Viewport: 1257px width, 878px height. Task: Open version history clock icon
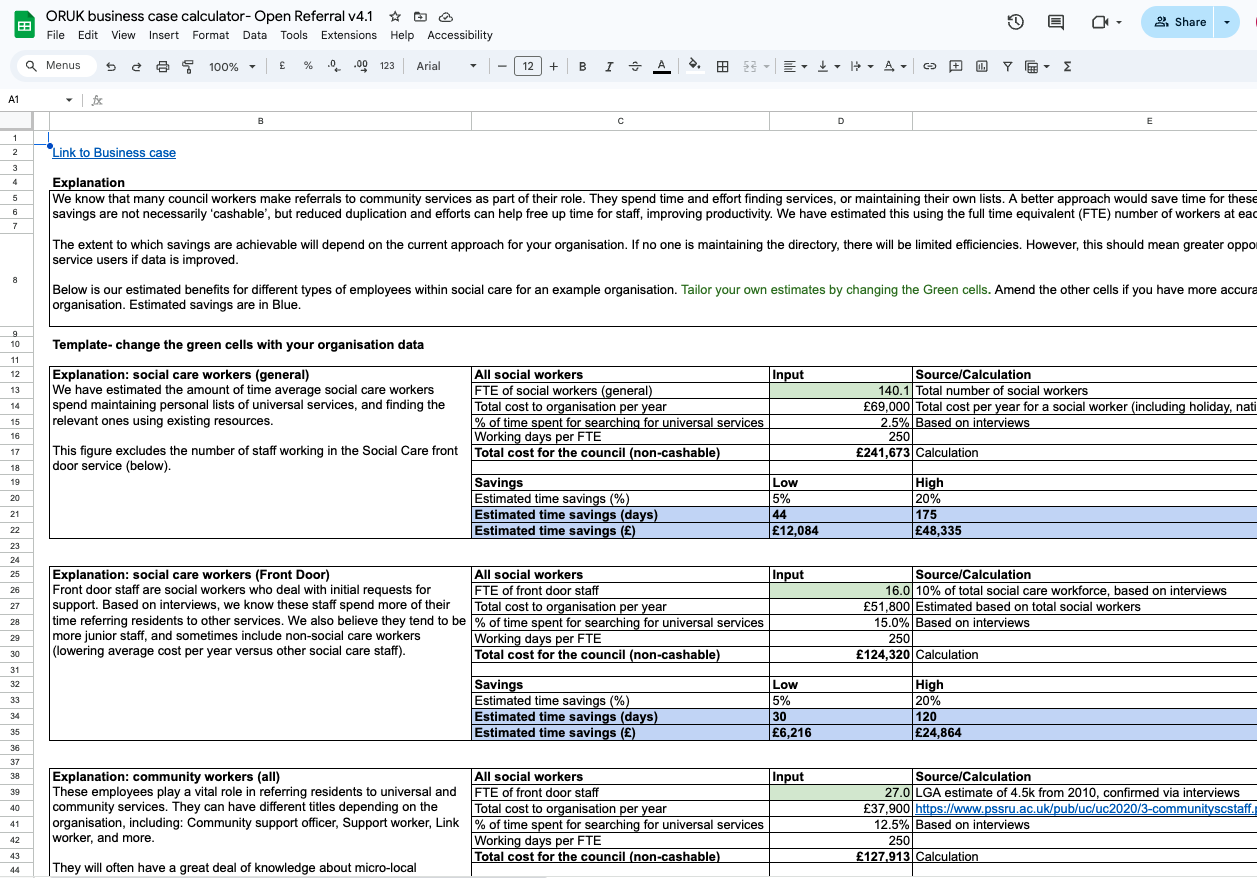tap(1015, 22)
